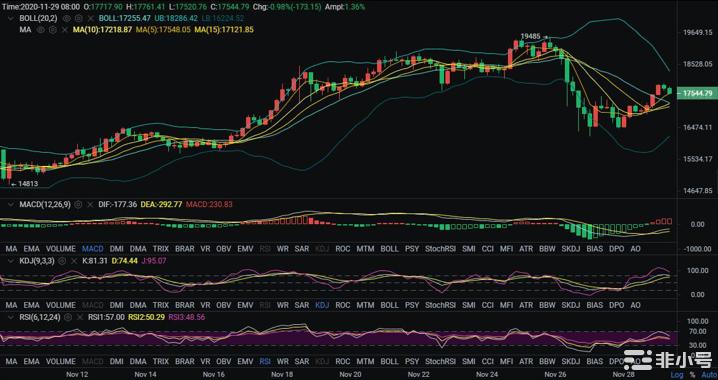Click the UB:18286.42 value in BOLL legend
This screenshot has width=718, height=380.
click(x=176, y=18)
